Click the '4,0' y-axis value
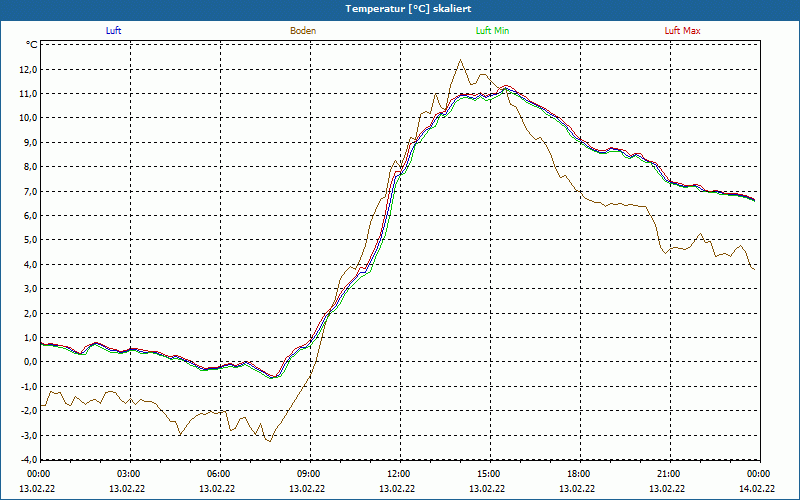 click(31, 264)
